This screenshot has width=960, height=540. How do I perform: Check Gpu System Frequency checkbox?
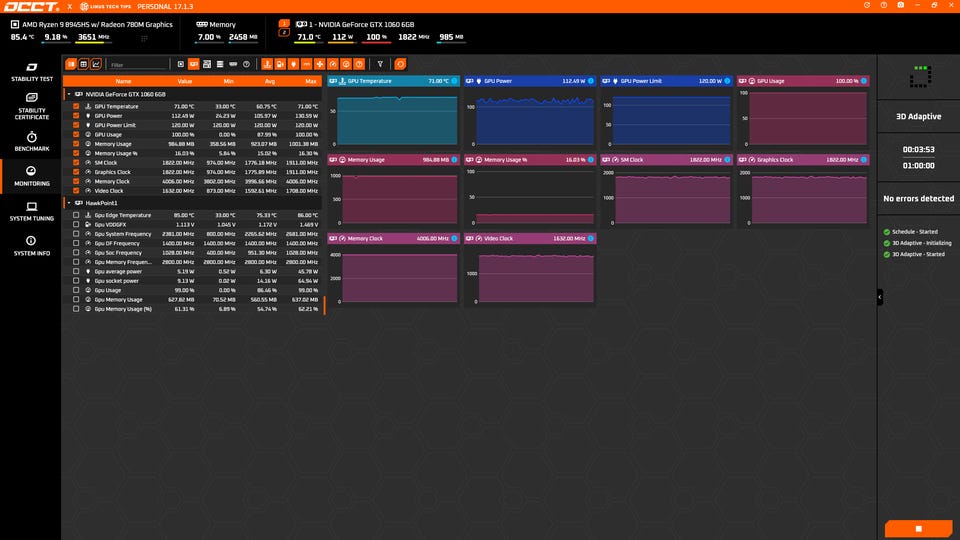76,234
